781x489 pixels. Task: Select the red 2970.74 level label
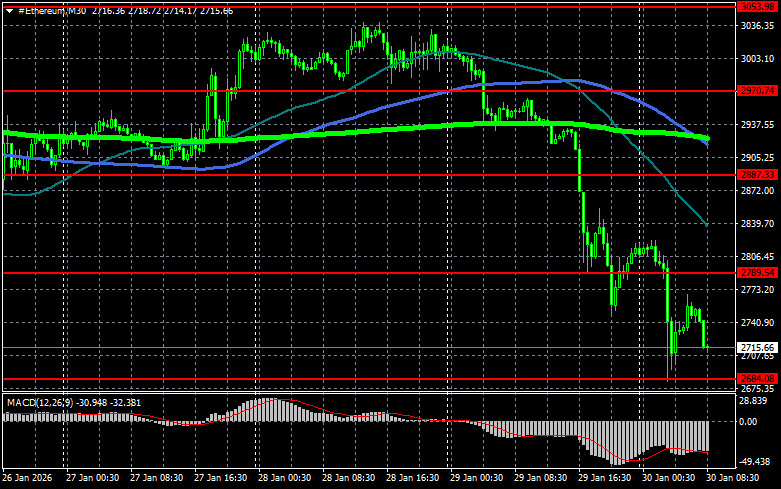coord(757,91)
